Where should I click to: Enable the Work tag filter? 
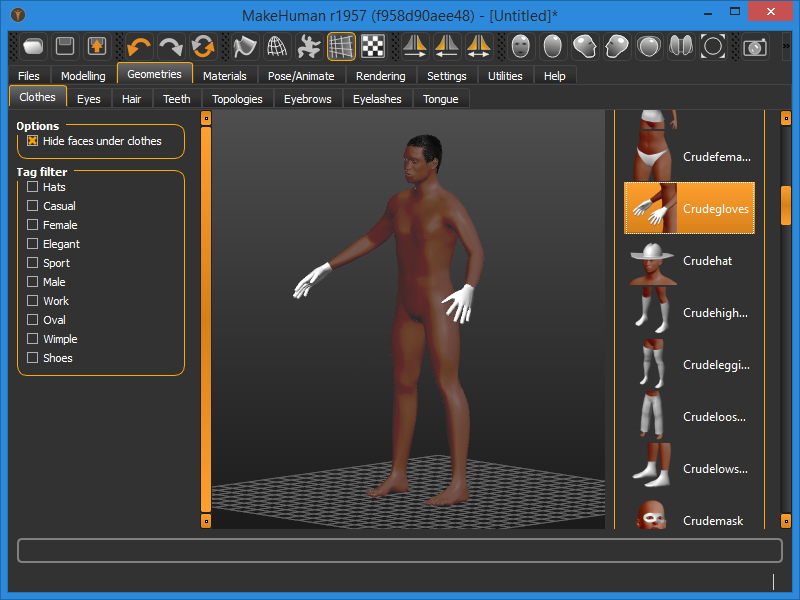pos(33,301)
